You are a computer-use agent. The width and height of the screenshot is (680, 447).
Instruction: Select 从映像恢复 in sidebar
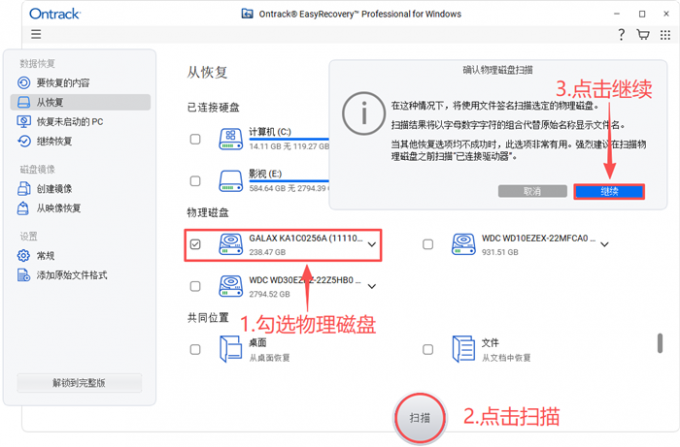[x=81, y=208]
